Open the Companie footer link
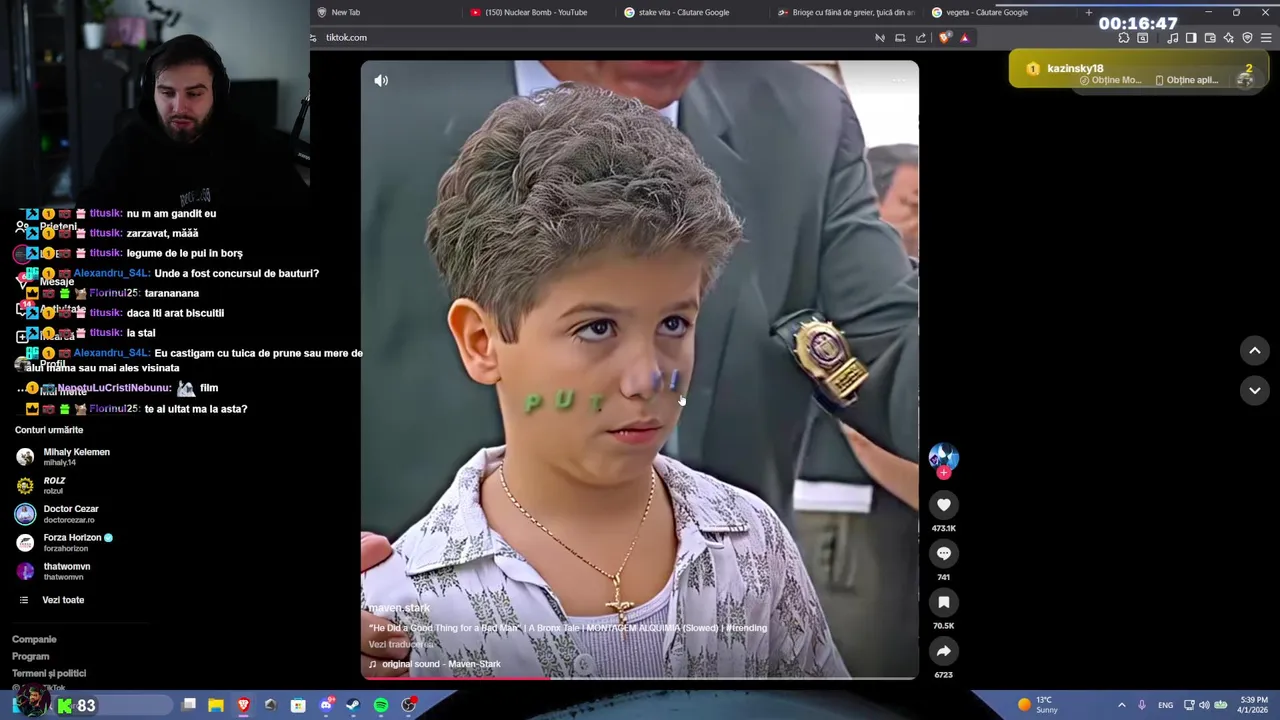The width and height of the screenshot is (1280, 720). (34, 639)
